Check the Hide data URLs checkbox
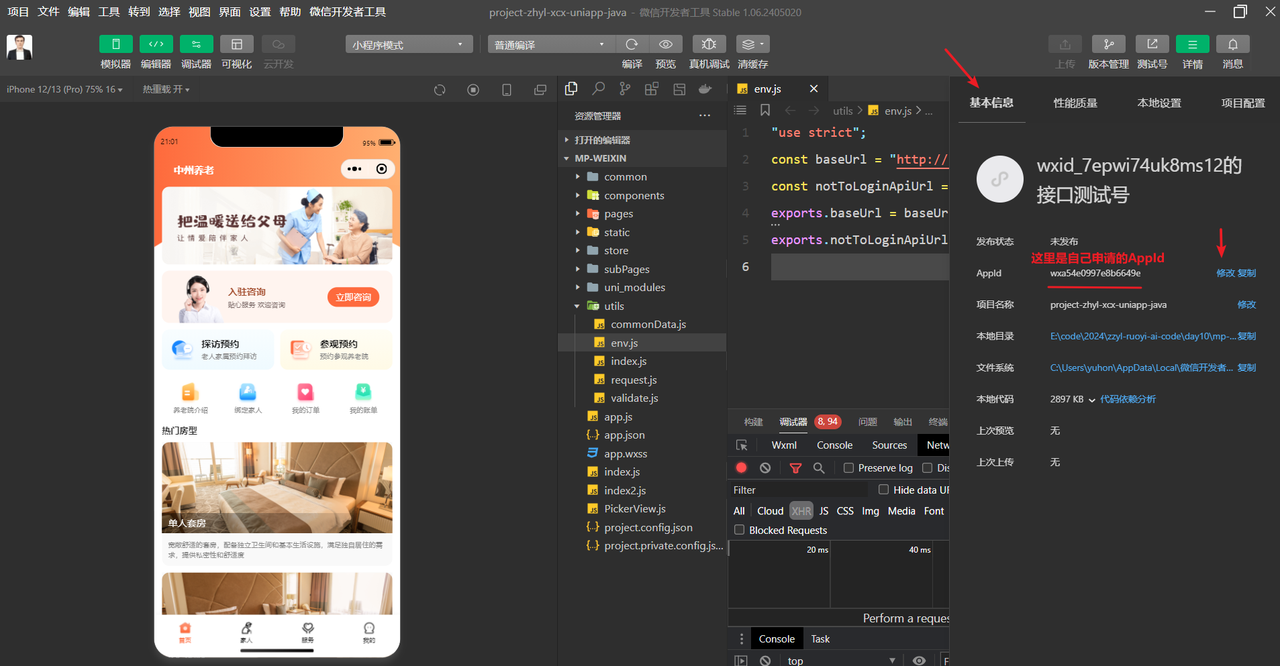This screenshot has width=1280, height=666. tap(883, 490)
